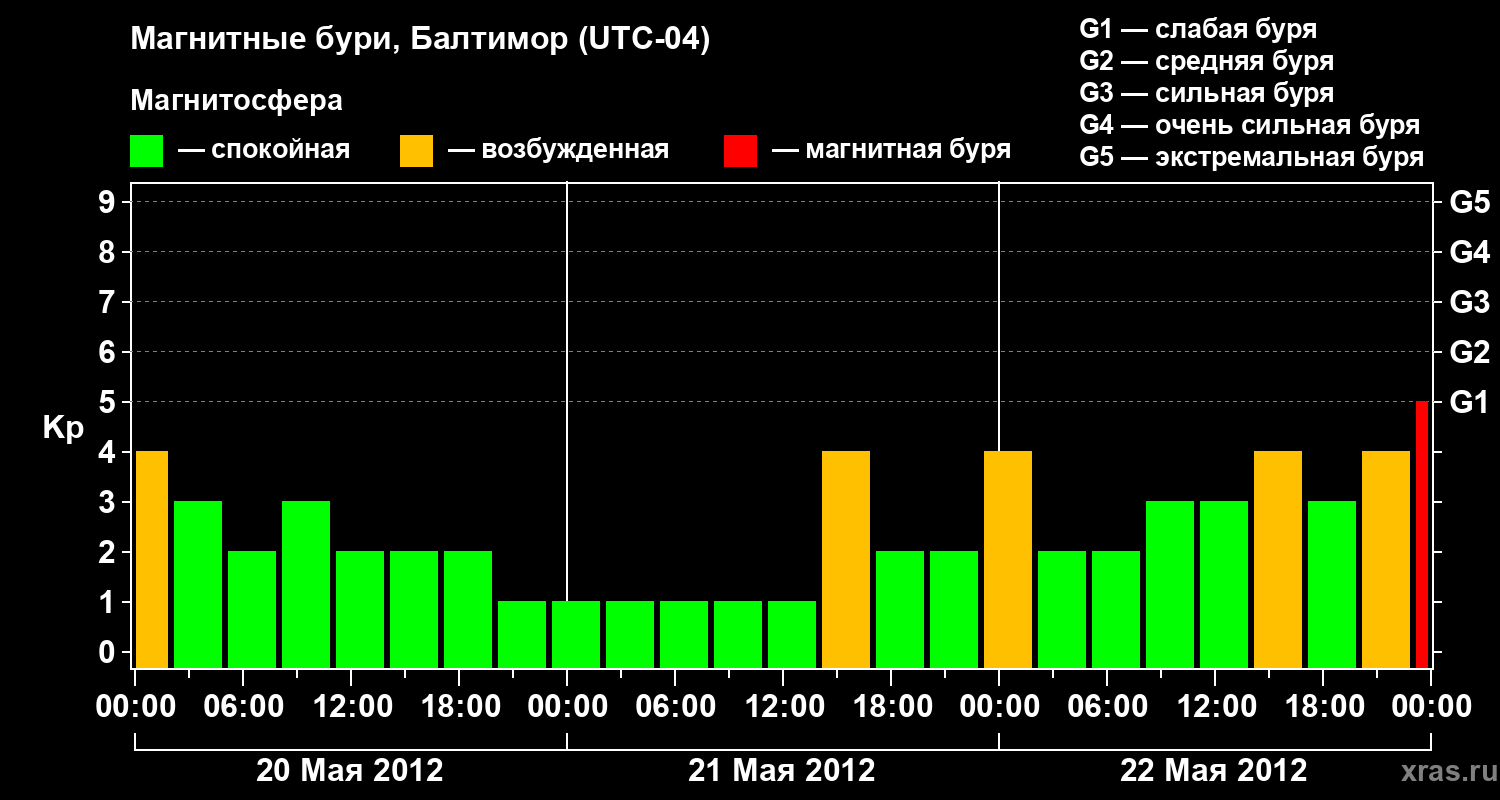The width and height of the screenshot is (1500, 800).
Task: Click the orange bar at 15:00 on 21 May
Action: tap(846, 559)
